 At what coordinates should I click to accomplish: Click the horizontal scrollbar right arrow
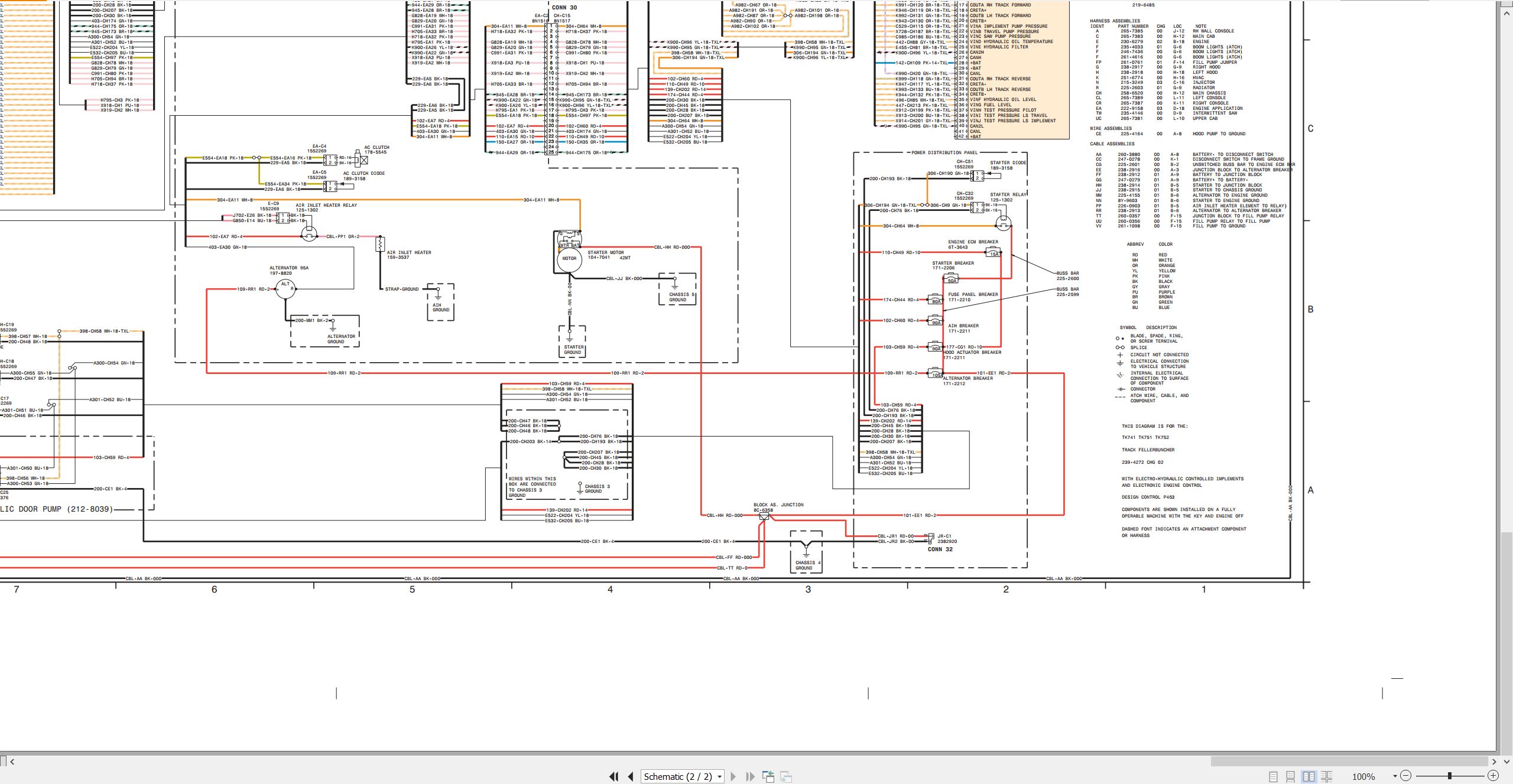click(1493, 762)
